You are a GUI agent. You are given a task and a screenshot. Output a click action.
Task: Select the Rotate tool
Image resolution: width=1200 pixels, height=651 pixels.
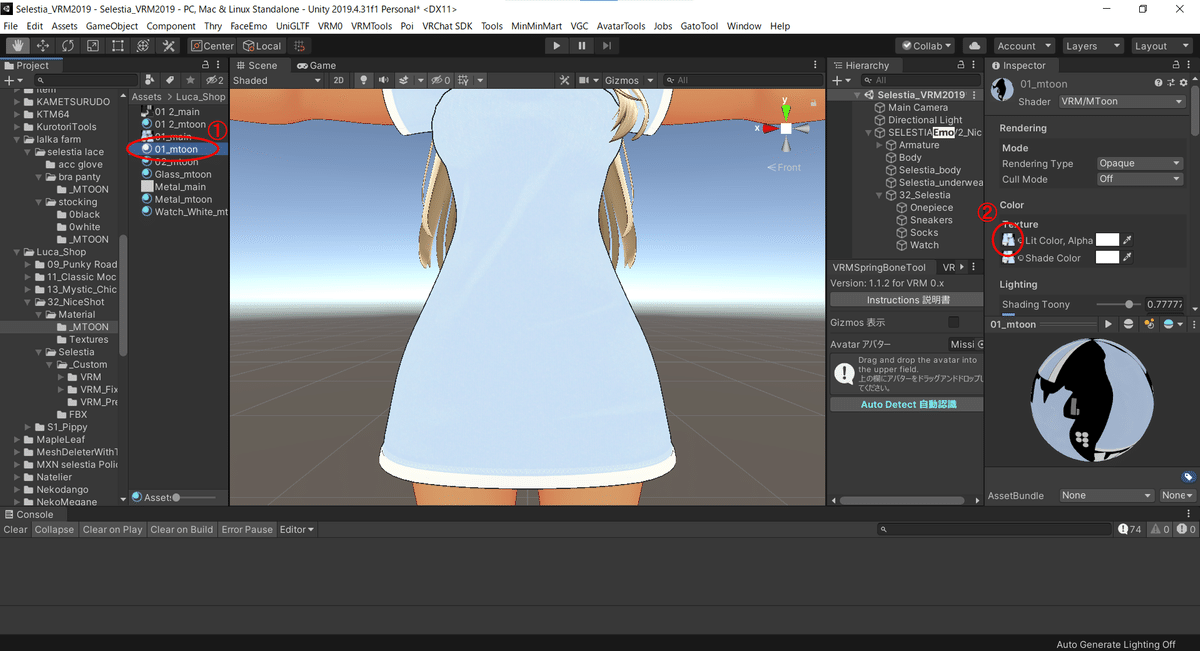68,46
